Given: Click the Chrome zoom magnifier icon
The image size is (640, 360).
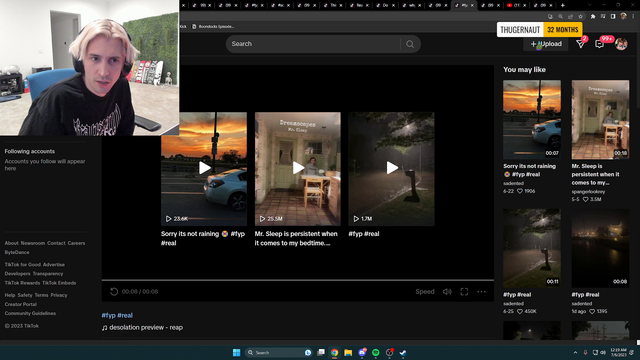Looking at the screenshot, I should (x=560, y=16).
